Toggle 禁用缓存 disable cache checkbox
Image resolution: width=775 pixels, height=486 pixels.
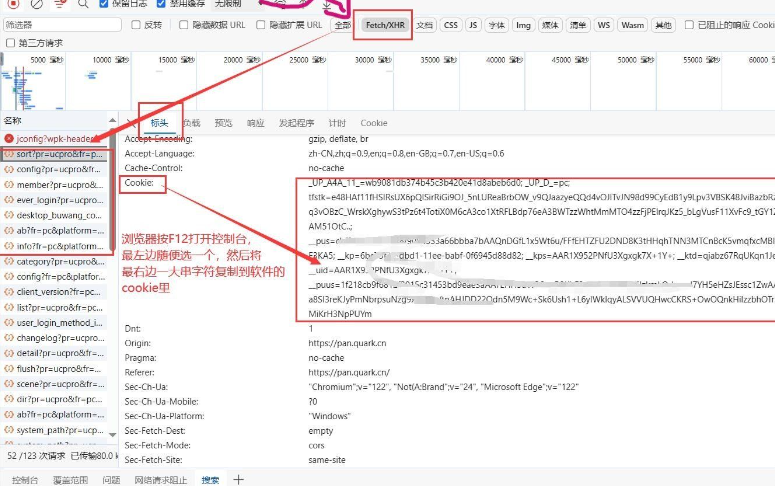161,3
